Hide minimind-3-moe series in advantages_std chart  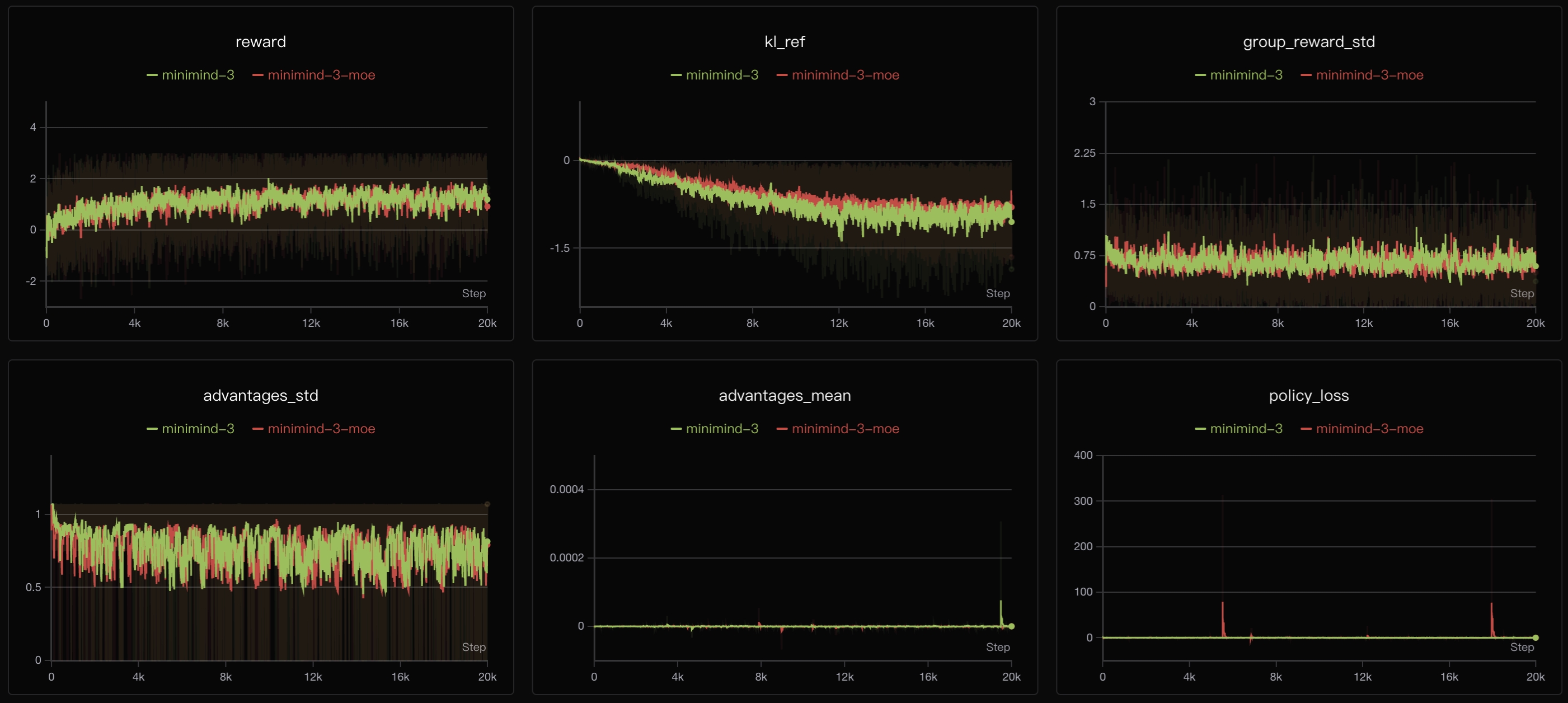(321, 429)
